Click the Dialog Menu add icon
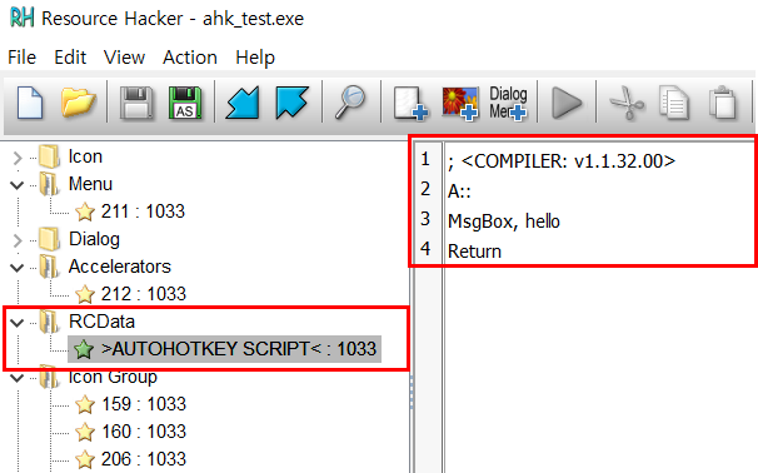This screenshot has height=474, width=758. click(x=508, y=102)
